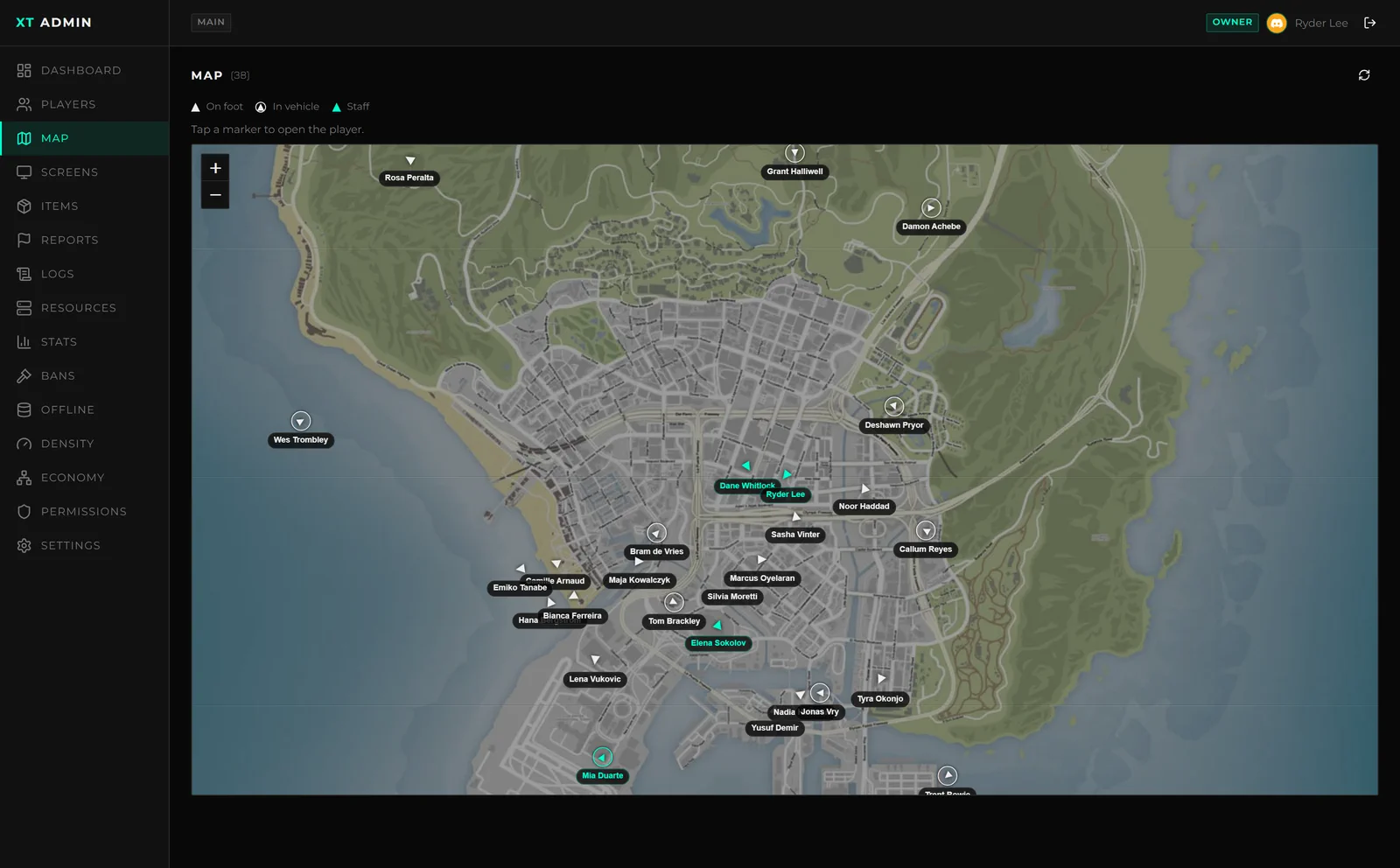Screen dimensions: 1400x868
Task: Open Noor Haddad's on-foot marker arrow
Action: coord(865,488)
